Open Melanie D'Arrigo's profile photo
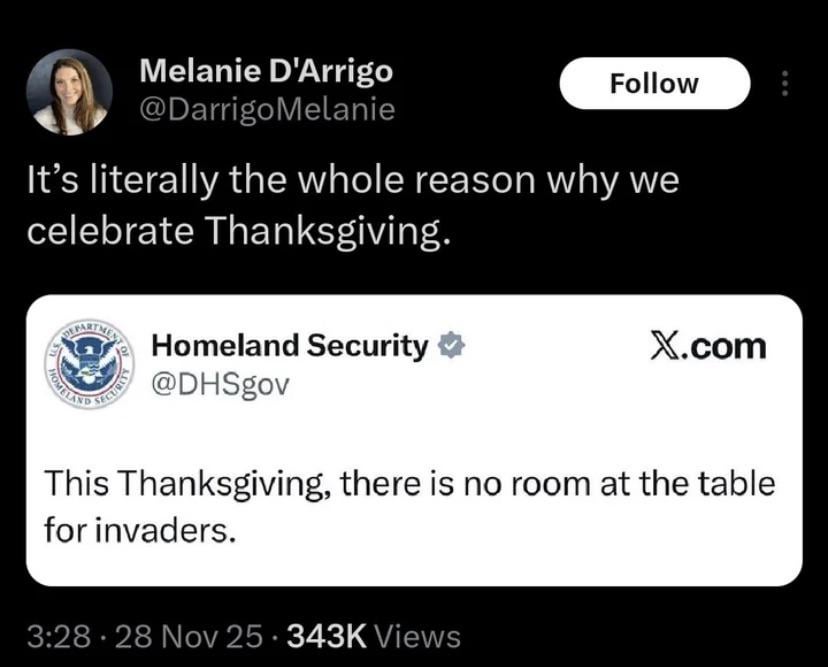 click(x=70, y=91)
